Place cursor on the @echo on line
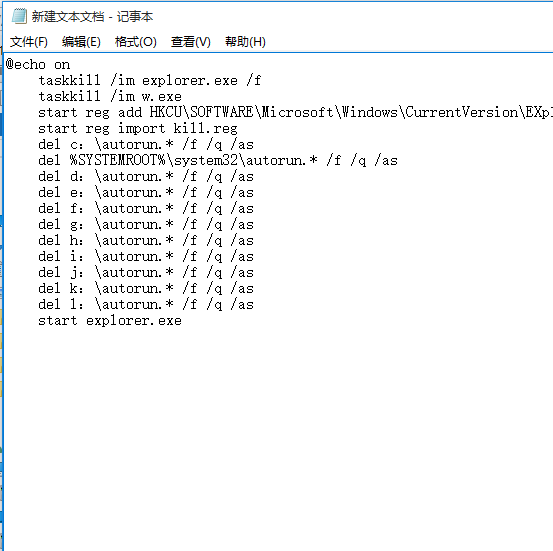This screenshot has height=551, width=553. [x=38, y=65]
